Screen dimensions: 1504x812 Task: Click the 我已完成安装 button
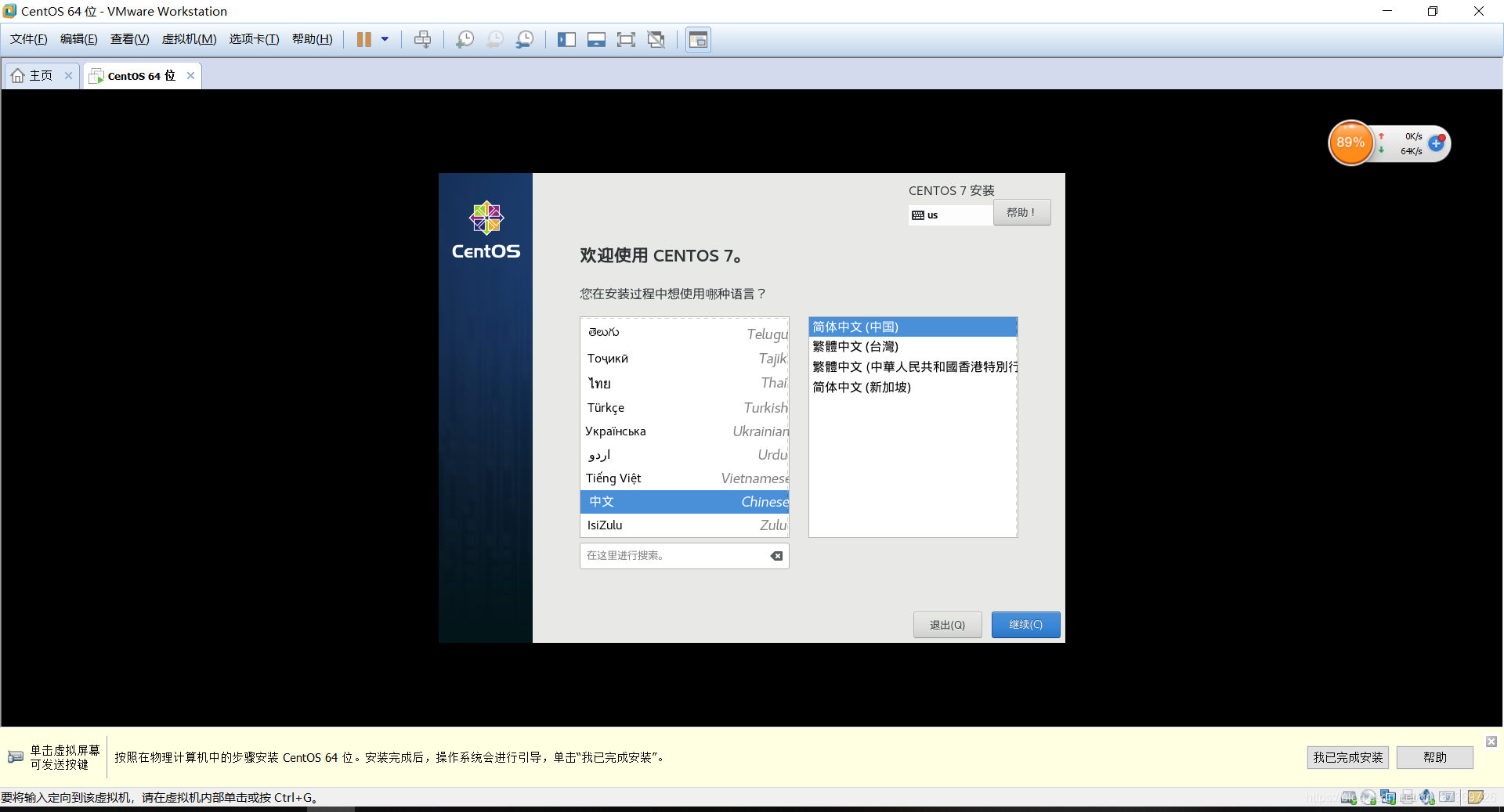click(x=1347, y=757)
